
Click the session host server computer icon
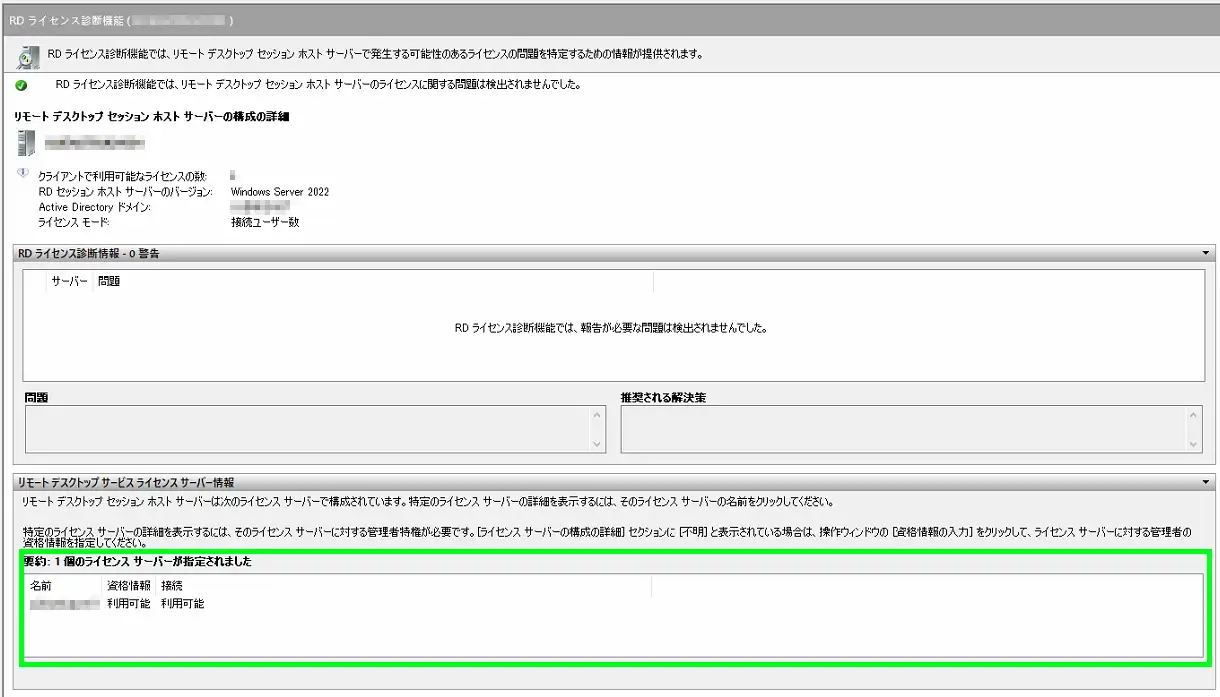tap(26, 143)
